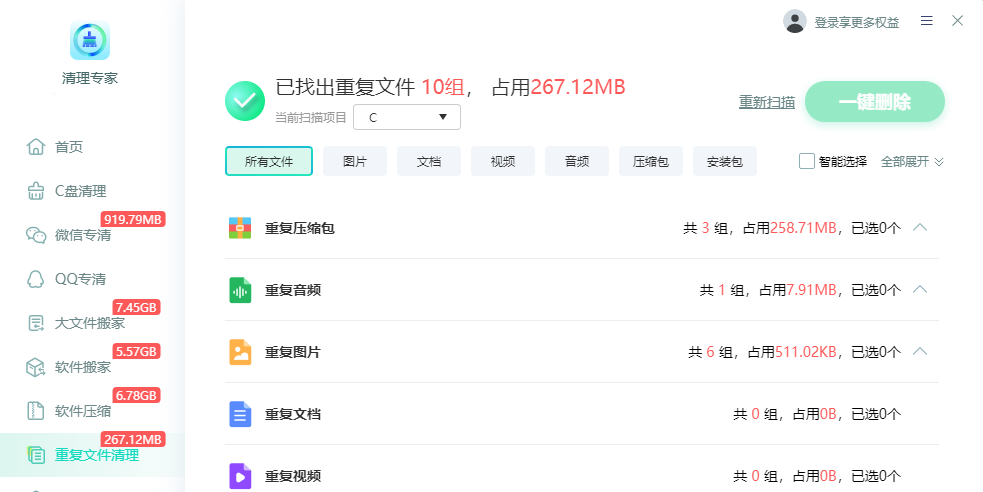The width and height of the screenshot is (983, 492).
Task: Switch to the 图片 filter tab
Action: coord(355,161)
